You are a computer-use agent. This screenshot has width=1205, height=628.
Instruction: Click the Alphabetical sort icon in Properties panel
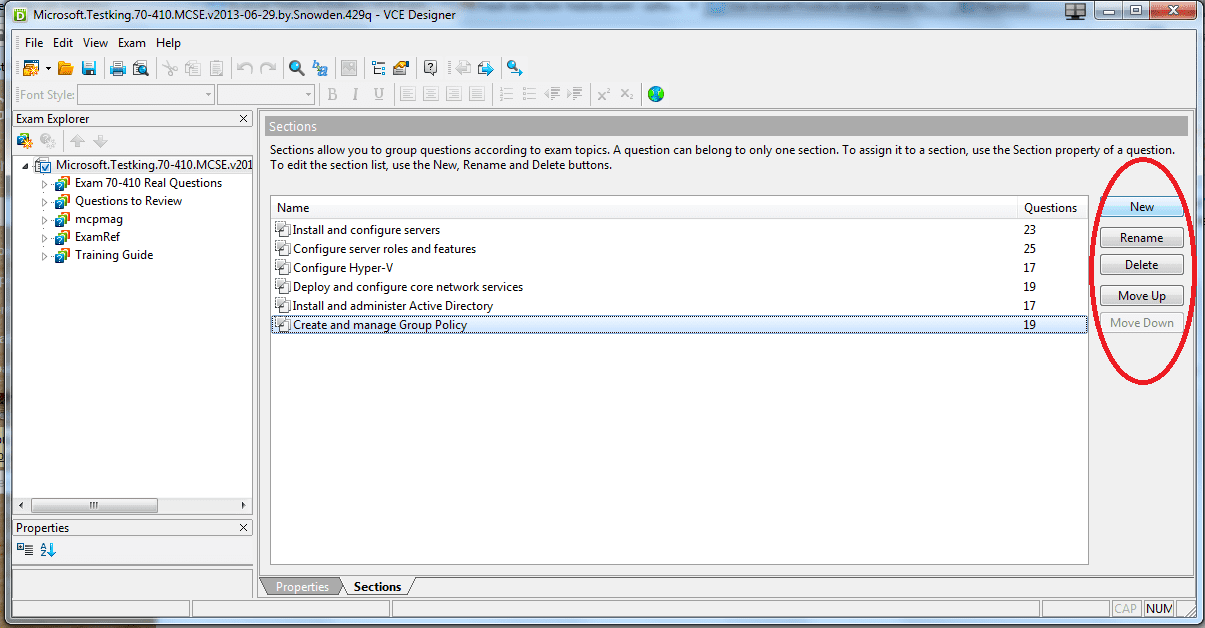[48, 549]
